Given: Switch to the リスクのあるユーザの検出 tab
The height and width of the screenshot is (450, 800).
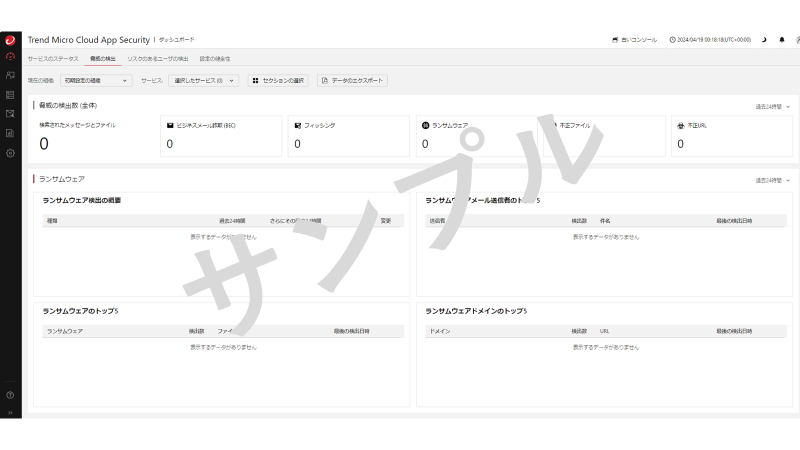Looking at the screenshot, I should (157, 59).
